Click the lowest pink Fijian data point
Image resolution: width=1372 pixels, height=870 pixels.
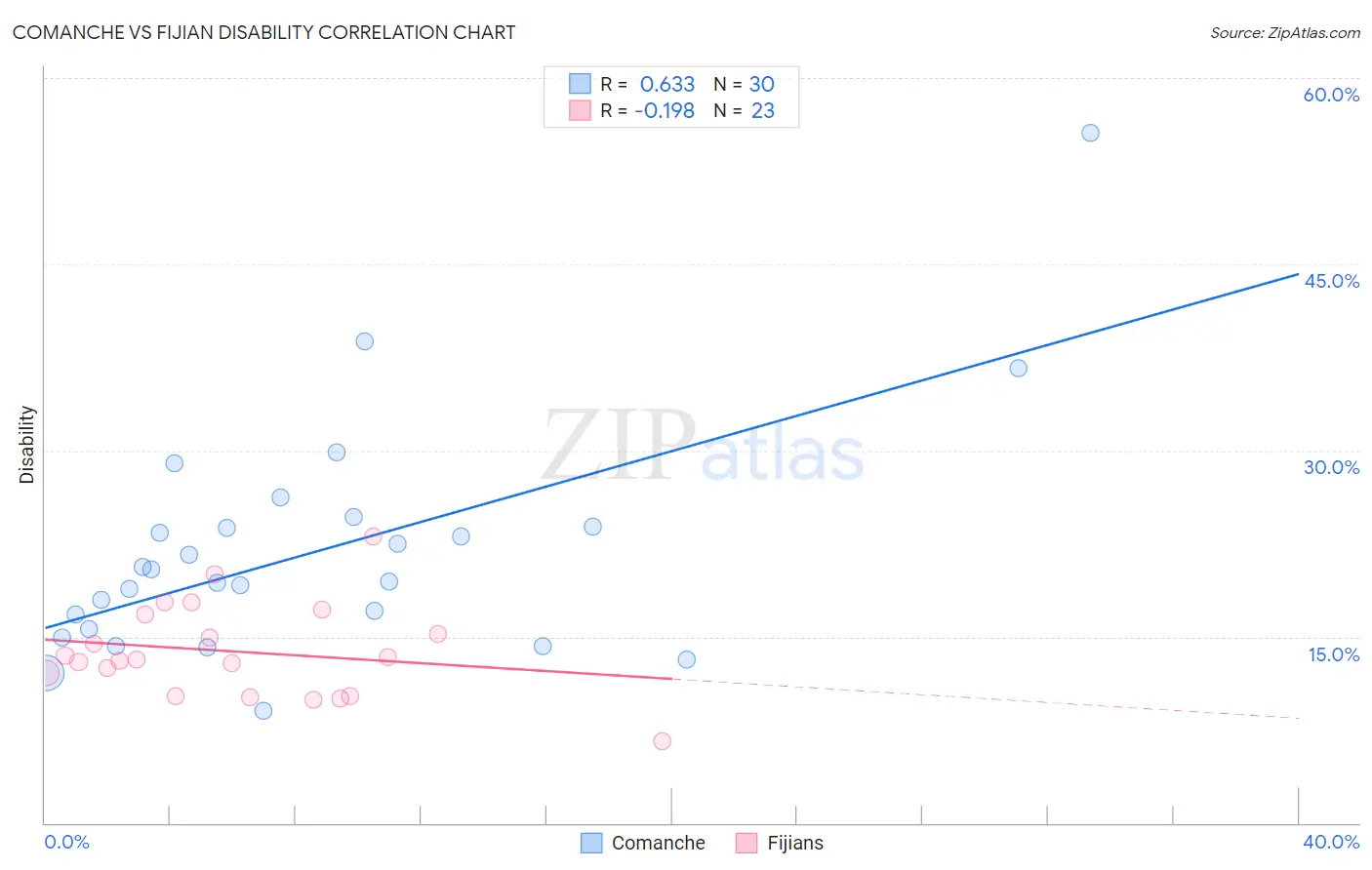click(662, 741)
